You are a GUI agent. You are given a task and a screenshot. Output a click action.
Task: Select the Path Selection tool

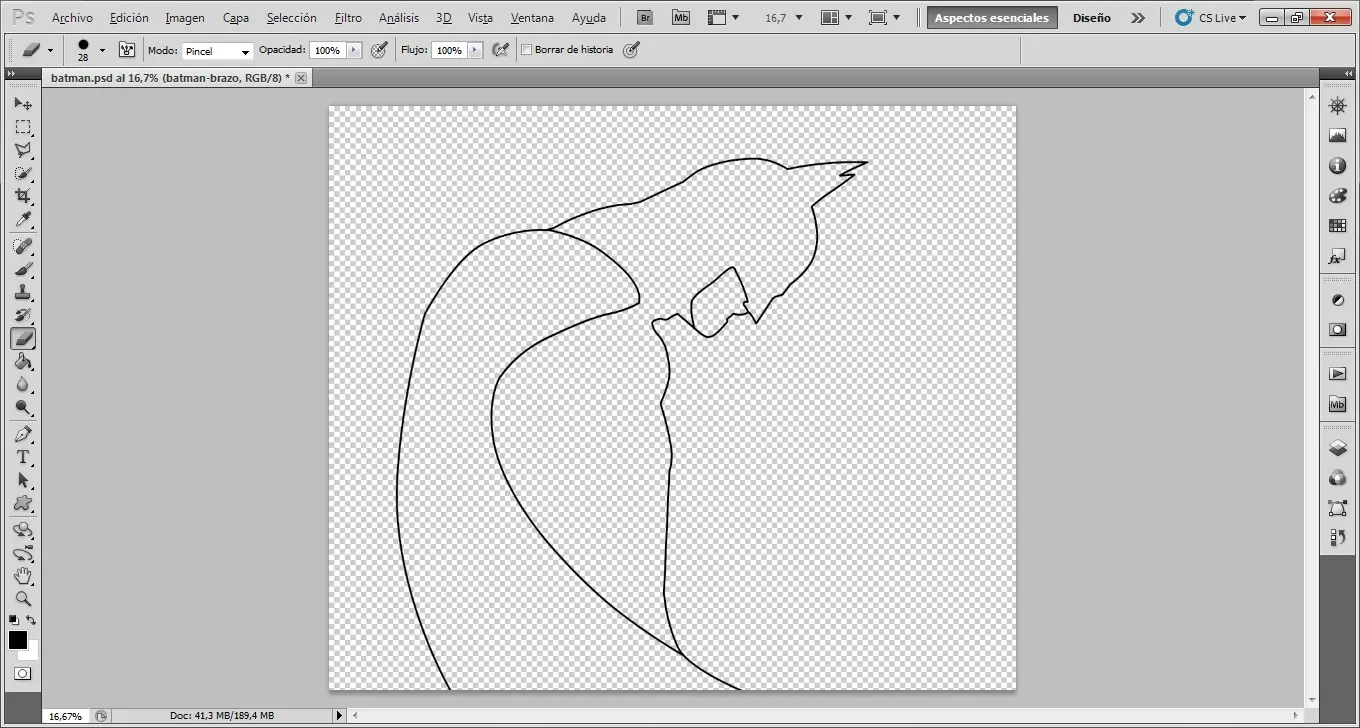[23, 480]
